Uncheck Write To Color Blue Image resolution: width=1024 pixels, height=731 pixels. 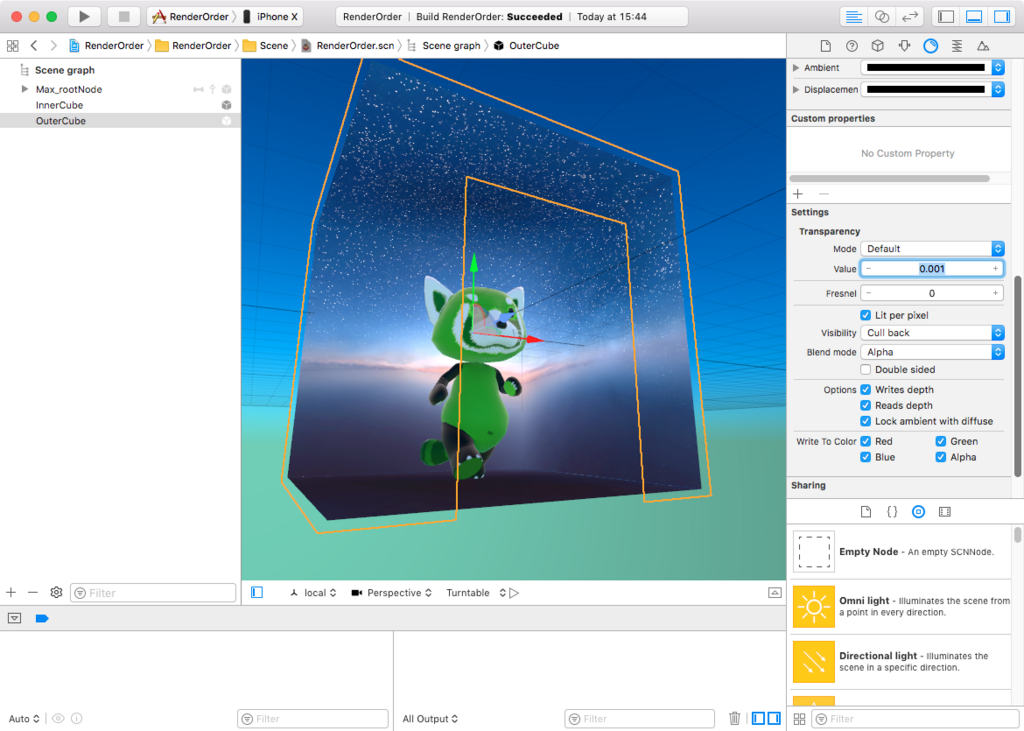point(865,457)
